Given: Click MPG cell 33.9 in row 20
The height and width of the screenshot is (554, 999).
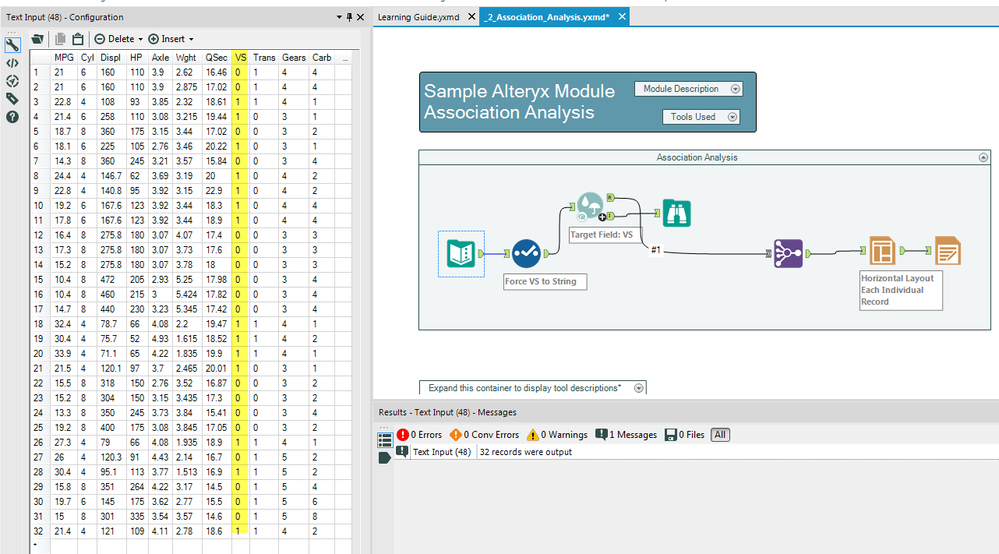Looking at the screenshot, I should click(x=62, y=353).
